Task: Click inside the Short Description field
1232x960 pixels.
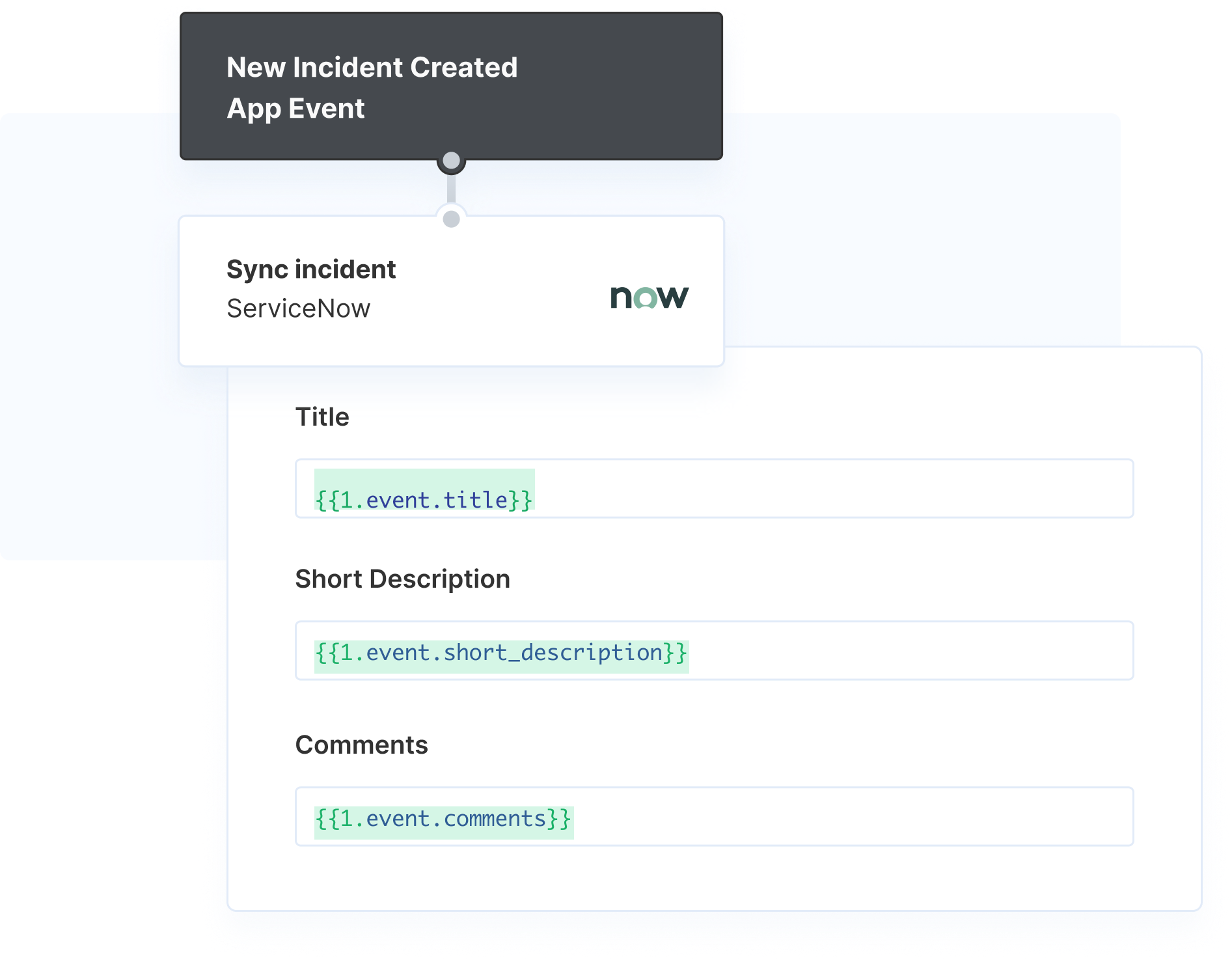Action: [846, 651]
